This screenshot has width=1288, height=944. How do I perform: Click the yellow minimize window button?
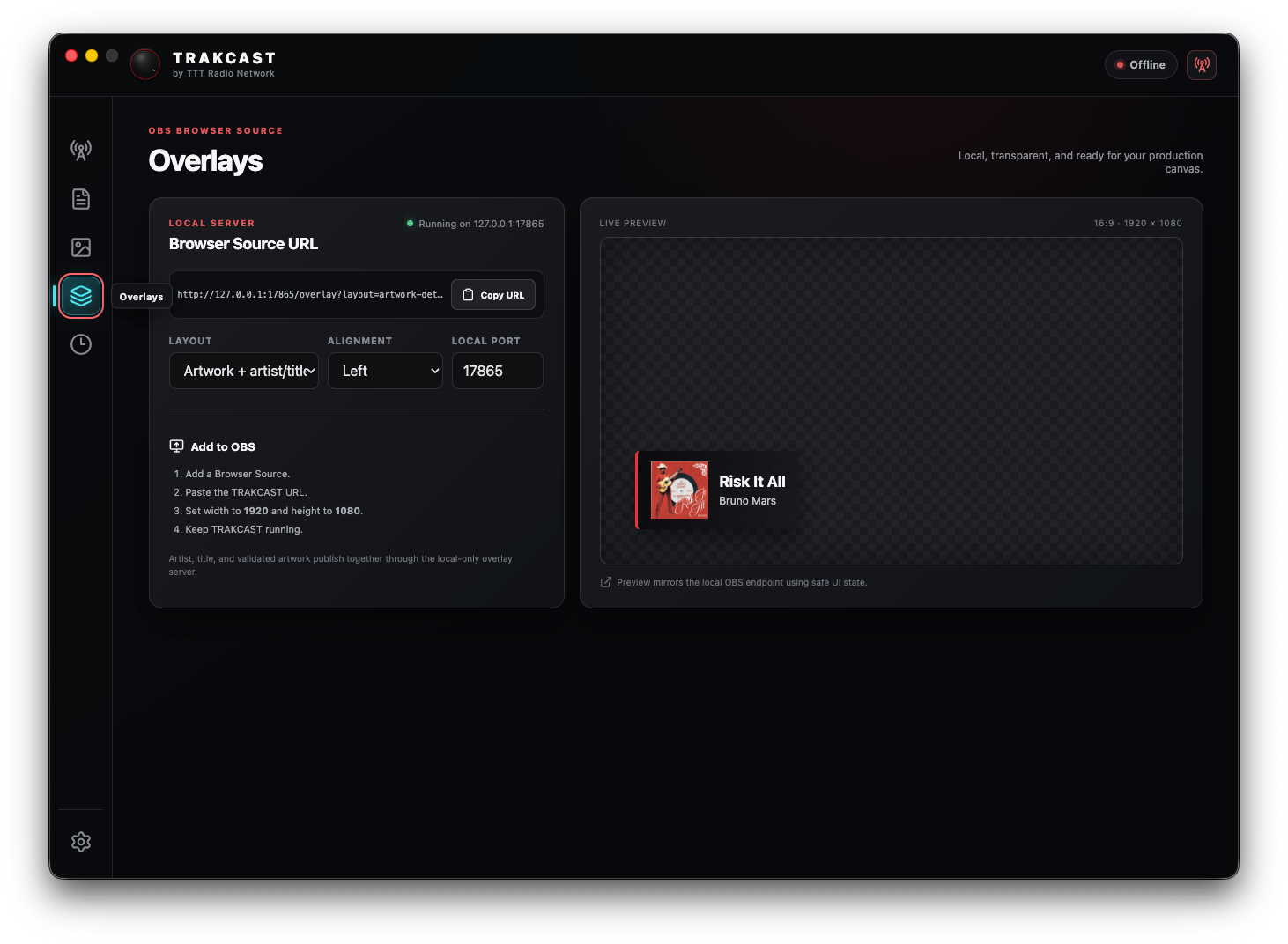pos(92,55)
